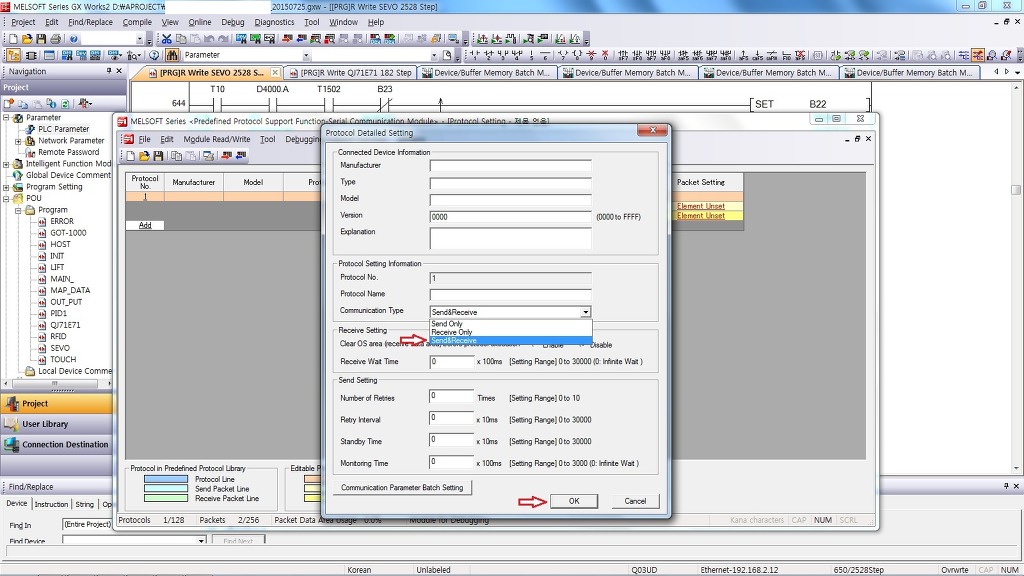
Task: Click the Communication Type dropdown arrow
Action: point(585,312)
